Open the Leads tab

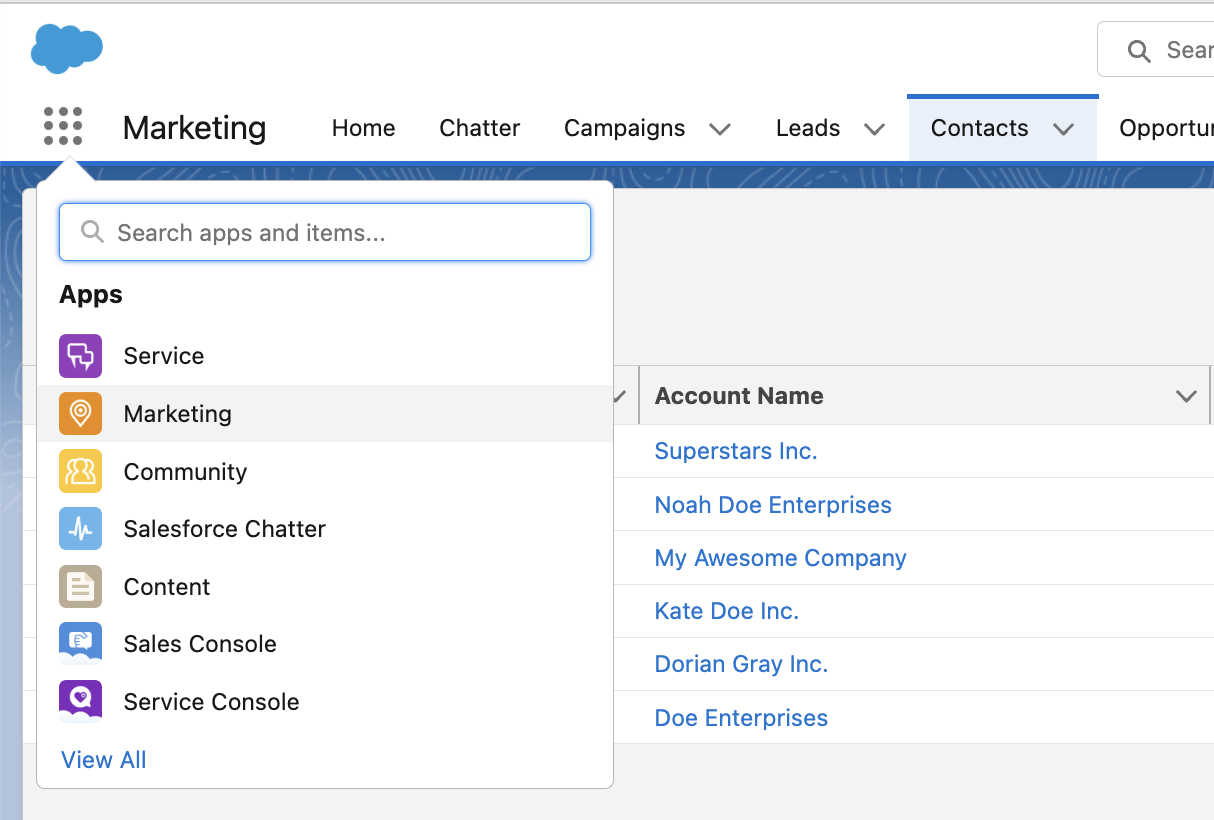point(808,128)
